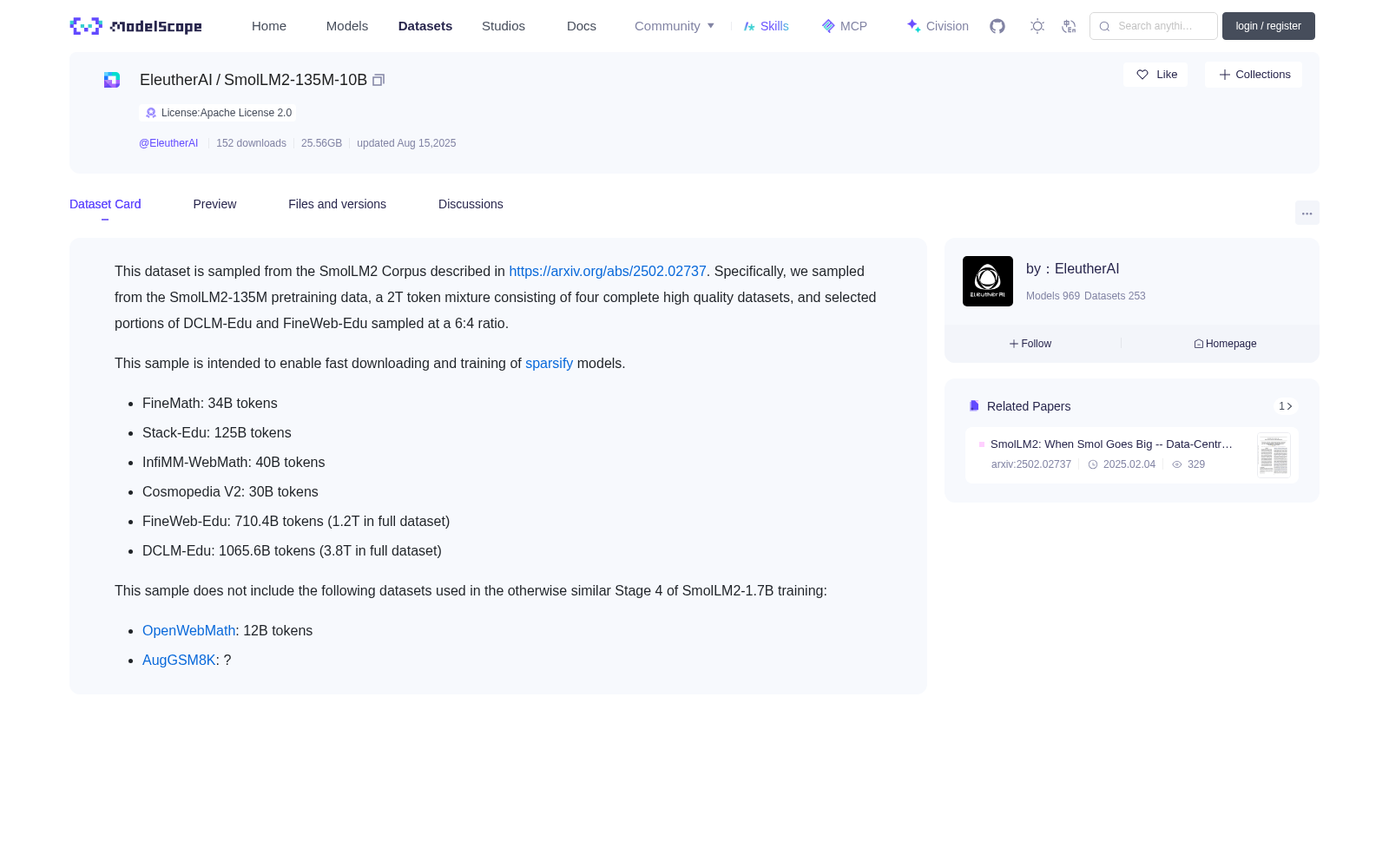Image resolution: width=1389 pixels, height=868 pixels.
Task: Click the InfiMM-WebMath: 40B tokens item
Action: coord(234,463)
